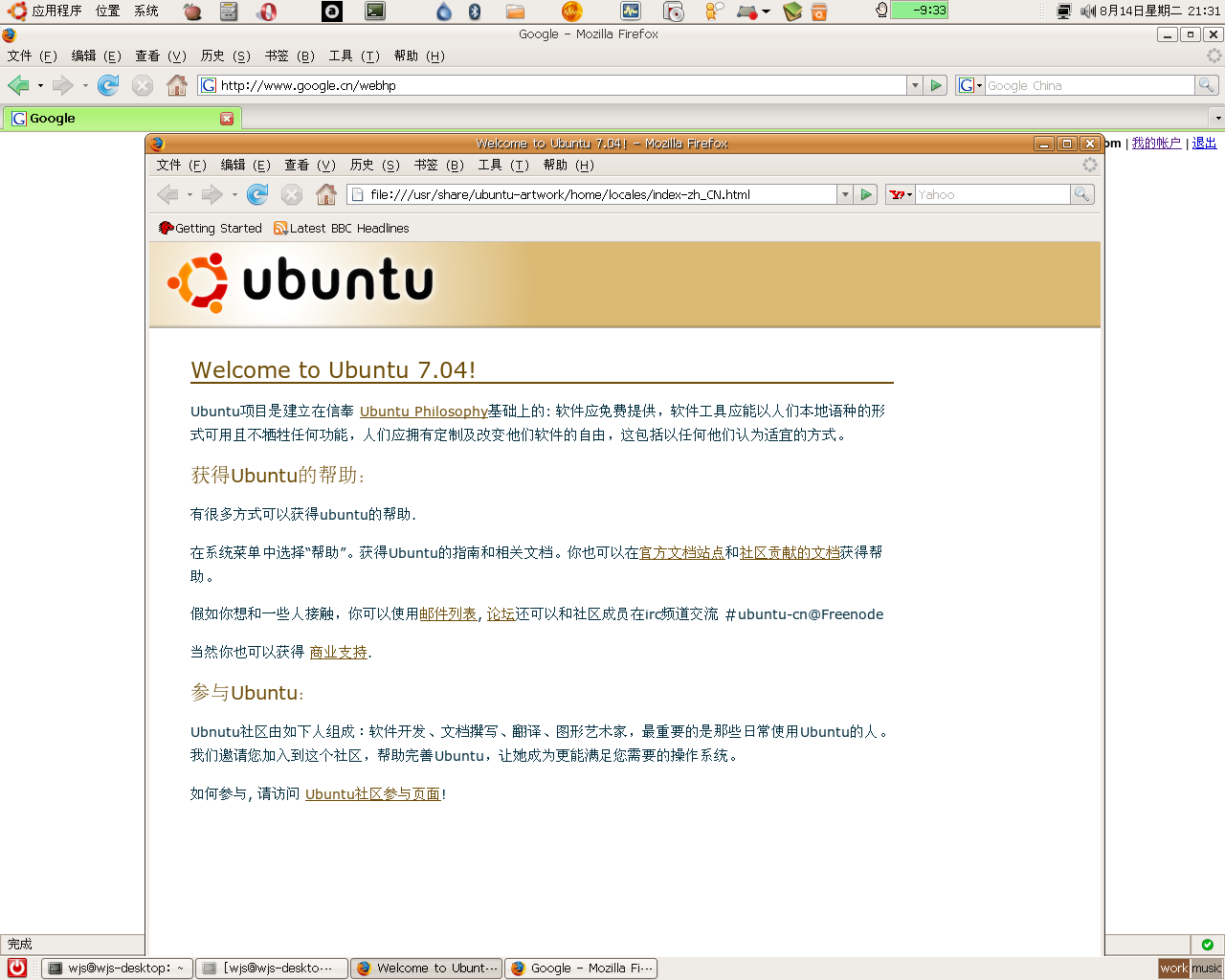Expand the URL history dropdown in Google window
The width and height of the screenshot is (1225, 980).
click(x=915, y=85)
